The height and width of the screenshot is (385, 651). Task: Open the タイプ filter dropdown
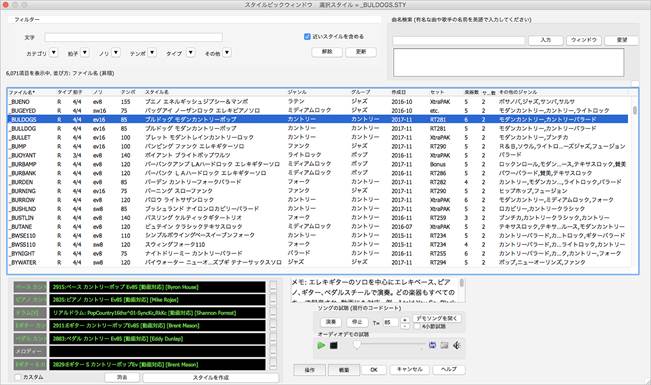point(191,53)
